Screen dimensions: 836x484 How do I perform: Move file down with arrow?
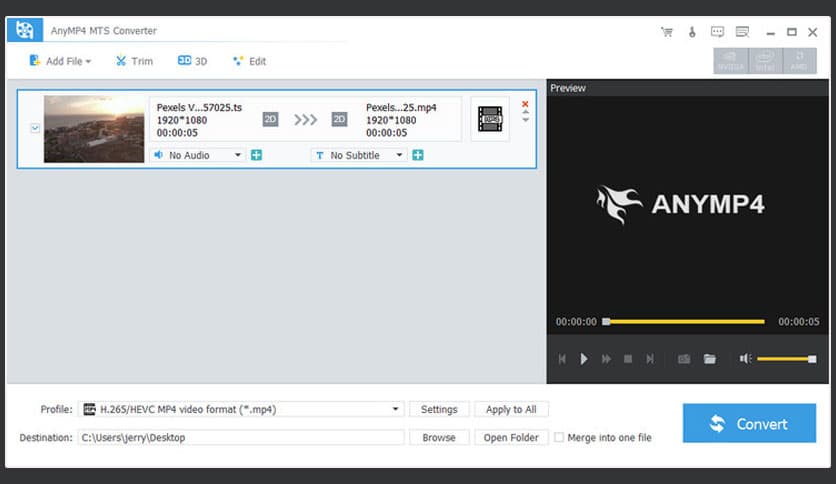[x=526, y=120]
